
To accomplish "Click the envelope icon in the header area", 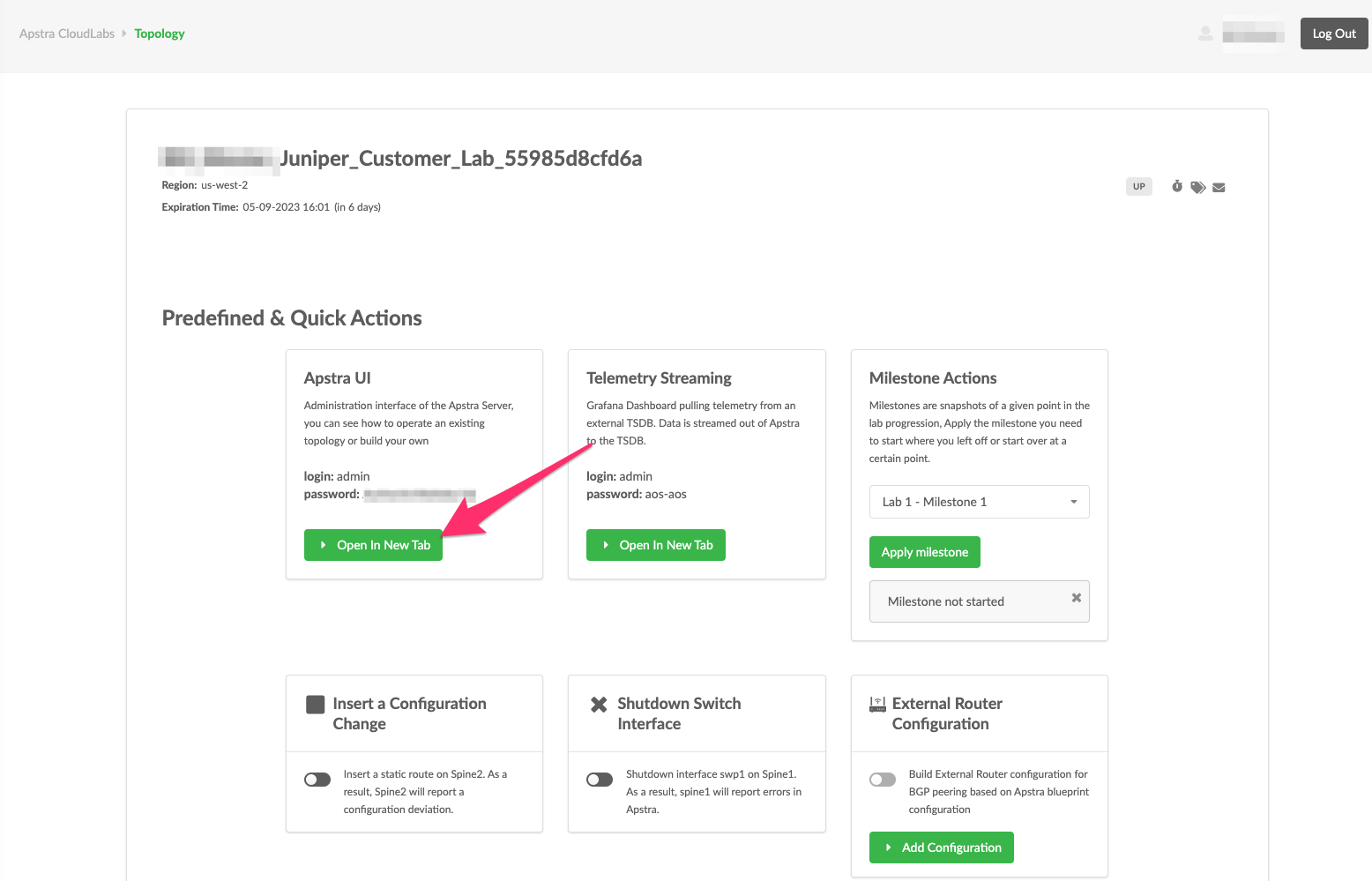I will pos(1219,186).
